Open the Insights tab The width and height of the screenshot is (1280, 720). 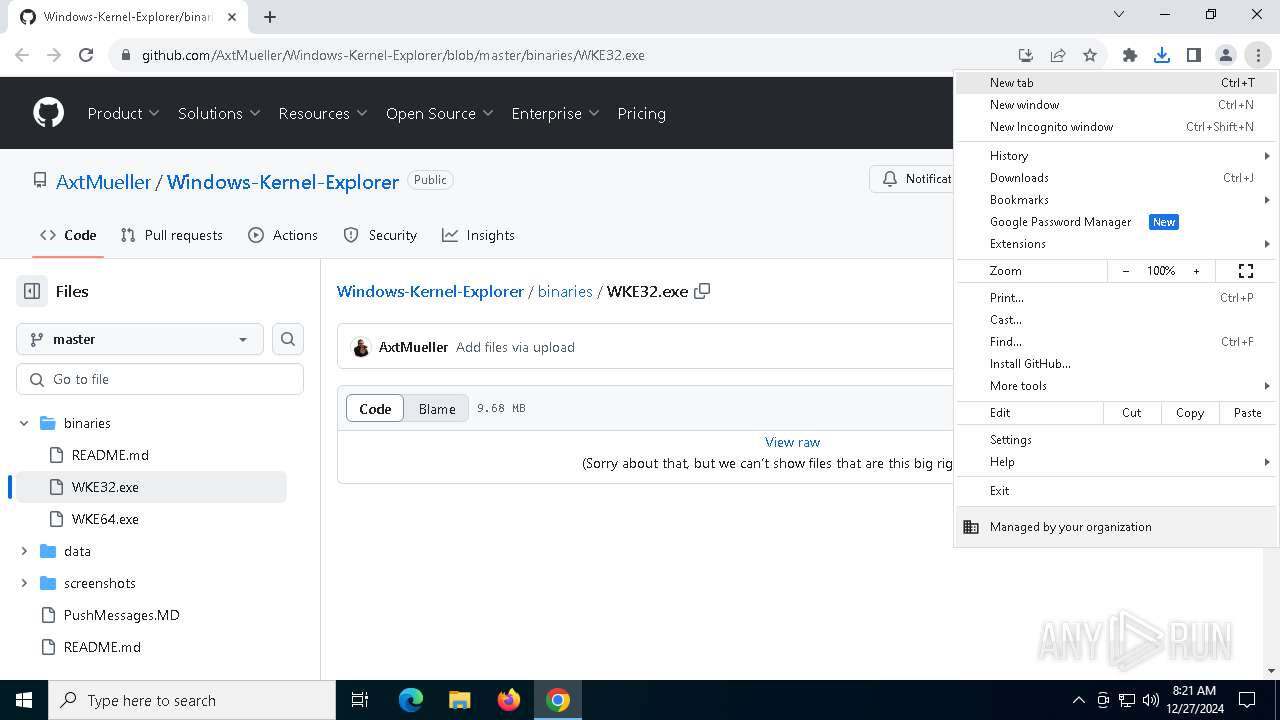pos(478,235)
